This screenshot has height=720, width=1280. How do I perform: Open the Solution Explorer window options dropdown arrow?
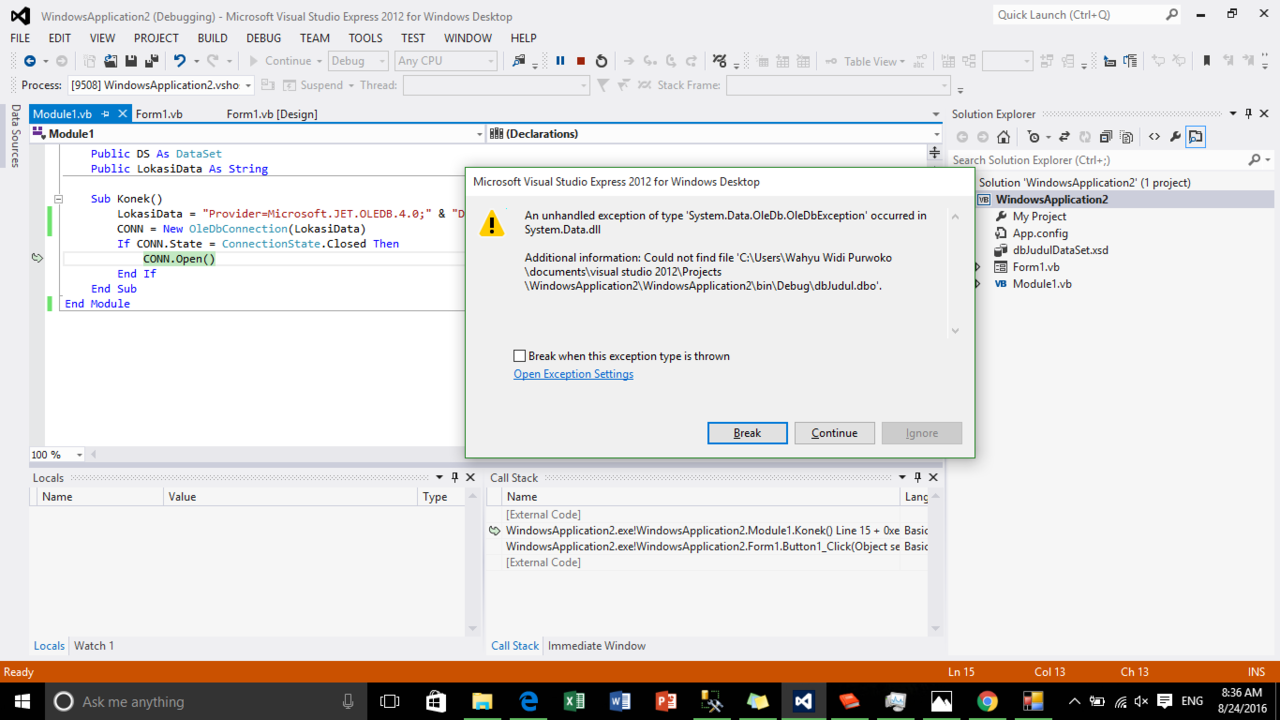pos(1233,114)
